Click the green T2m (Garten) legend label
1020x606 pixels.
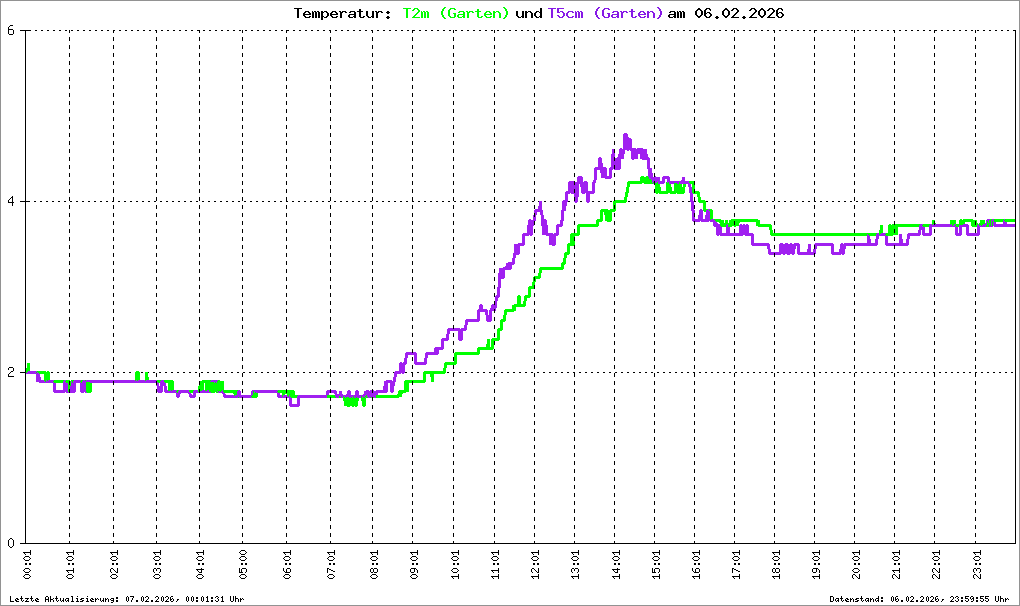point(455,14)
